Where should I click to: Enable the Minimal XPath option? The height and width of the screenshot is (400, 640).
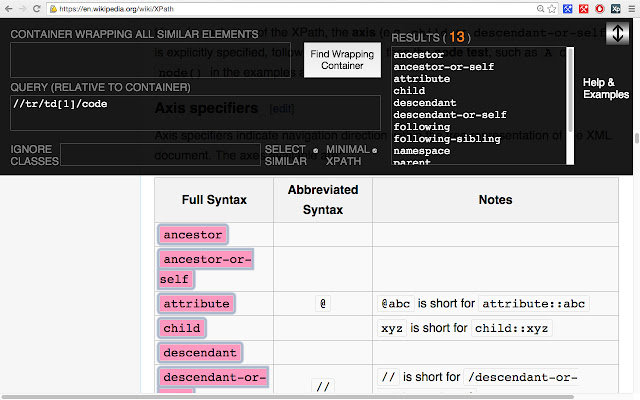375,150
